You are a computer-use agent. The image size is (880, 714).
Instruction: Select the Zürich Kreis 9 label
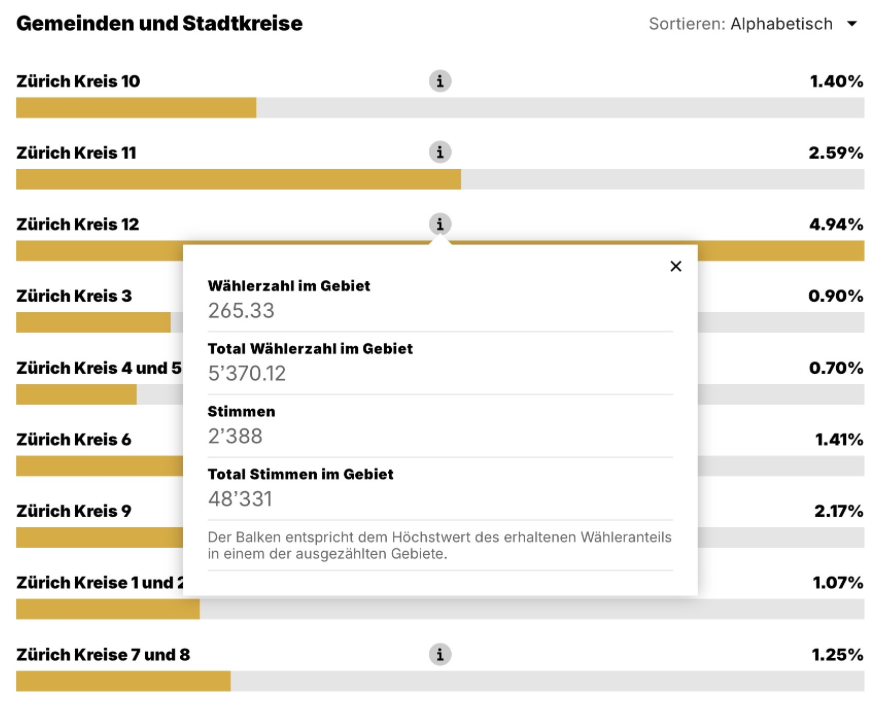click(x=74, y=511)
